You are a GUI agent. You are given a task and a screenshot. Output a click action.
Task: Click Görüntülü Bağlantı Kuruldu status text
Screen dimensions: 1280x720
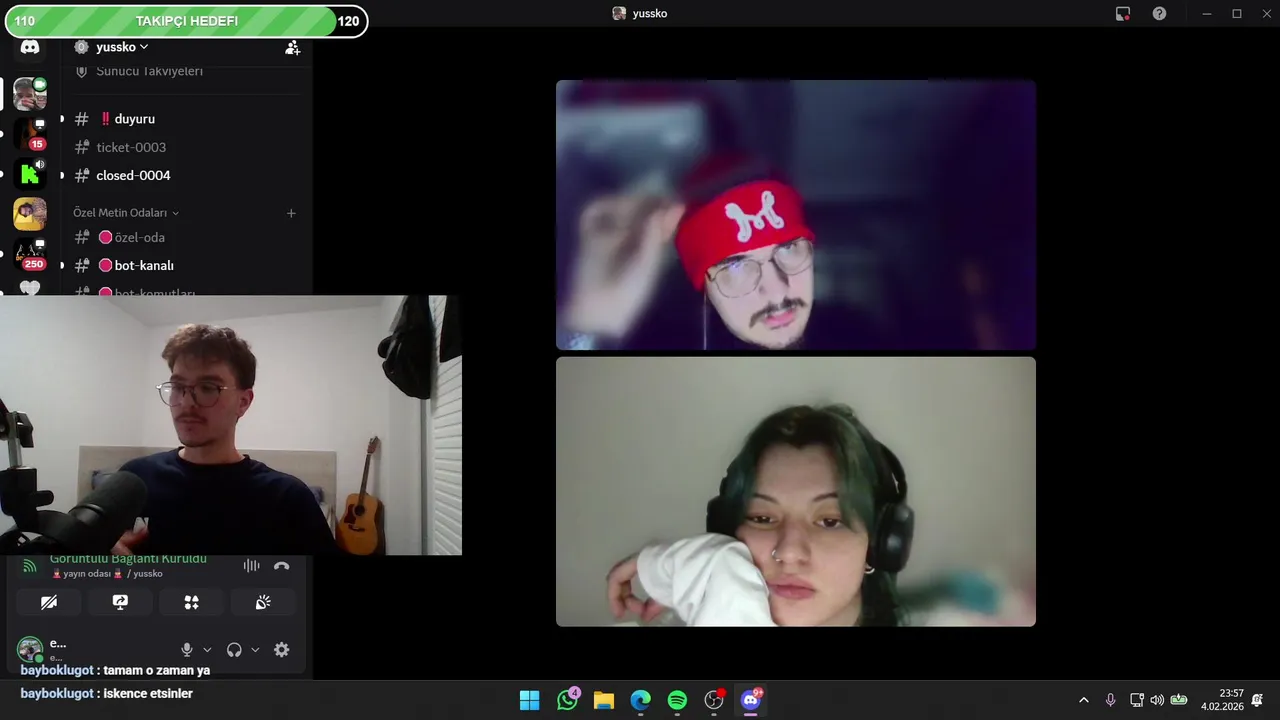128,559
